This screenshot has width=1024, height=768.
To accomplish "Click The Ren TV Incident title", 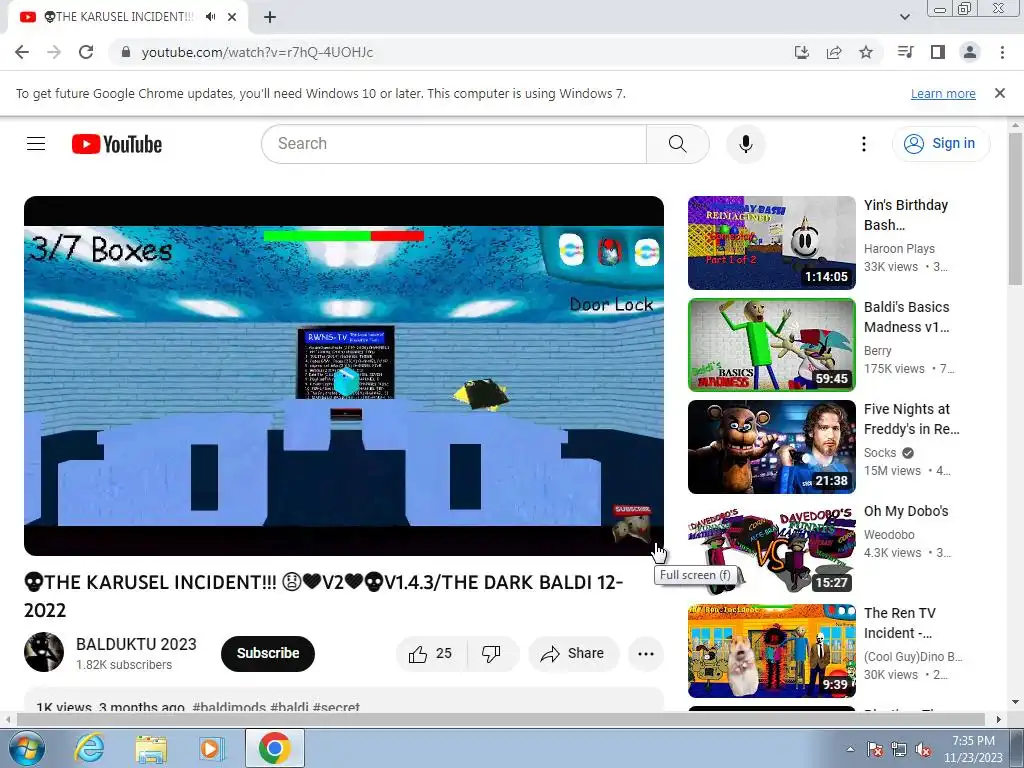I will click(x=900, y=622).
